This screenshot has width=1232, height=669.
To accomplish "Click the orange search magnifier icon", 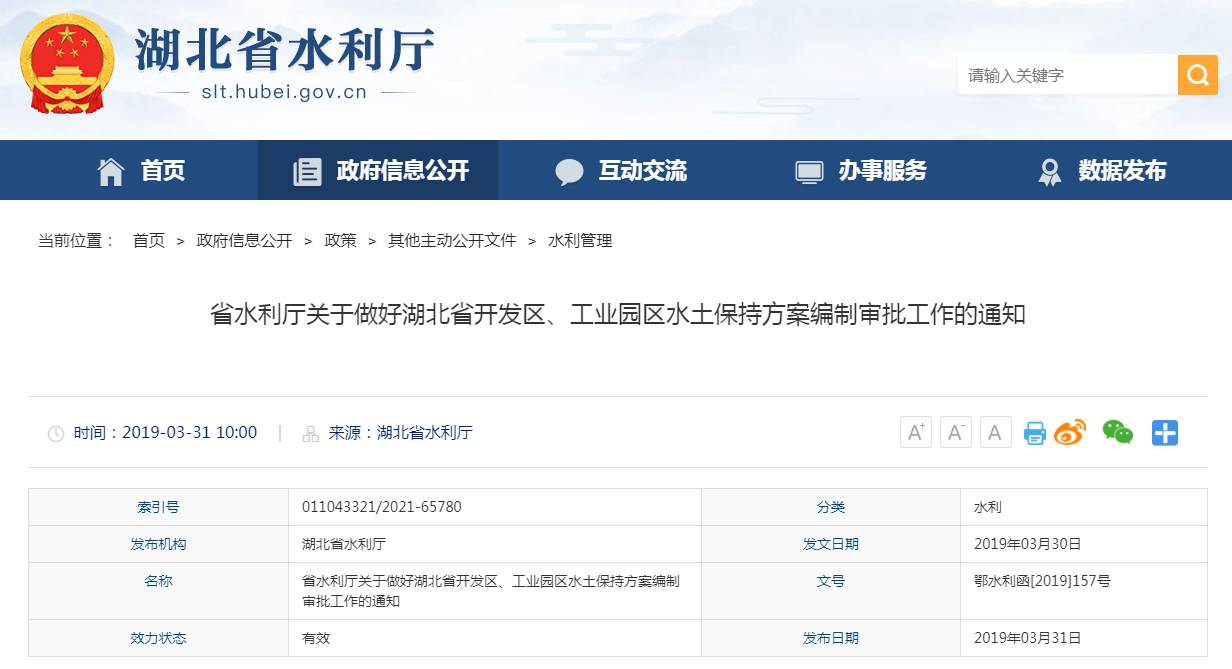I will 1197,74.
